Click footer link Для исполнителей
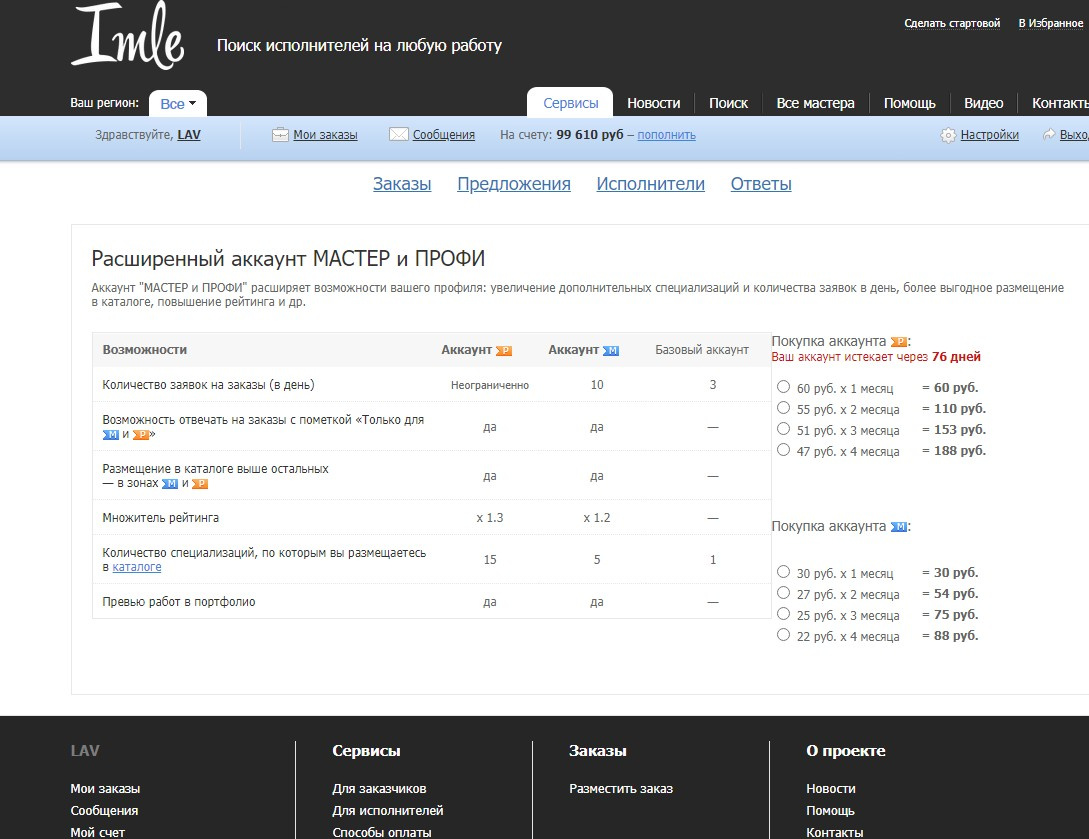The height and width of the screenshot is (839, 1089). (388, 811)
